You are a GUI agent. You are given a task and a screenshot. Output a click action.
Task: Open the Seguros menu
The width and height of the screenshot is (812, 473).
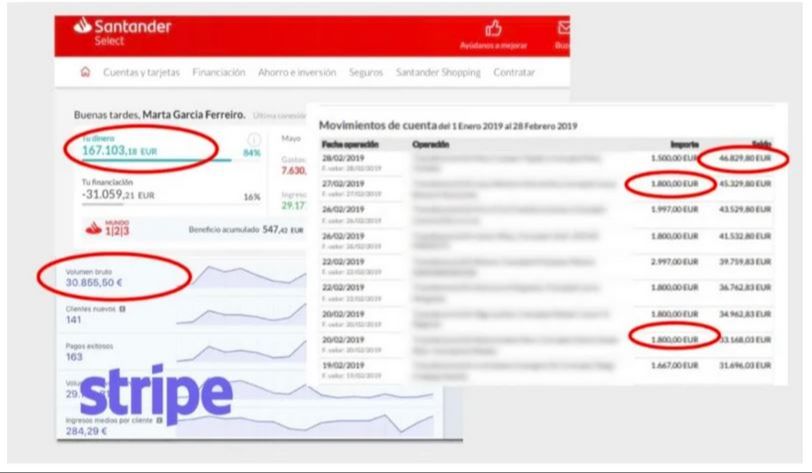point(366,72)
